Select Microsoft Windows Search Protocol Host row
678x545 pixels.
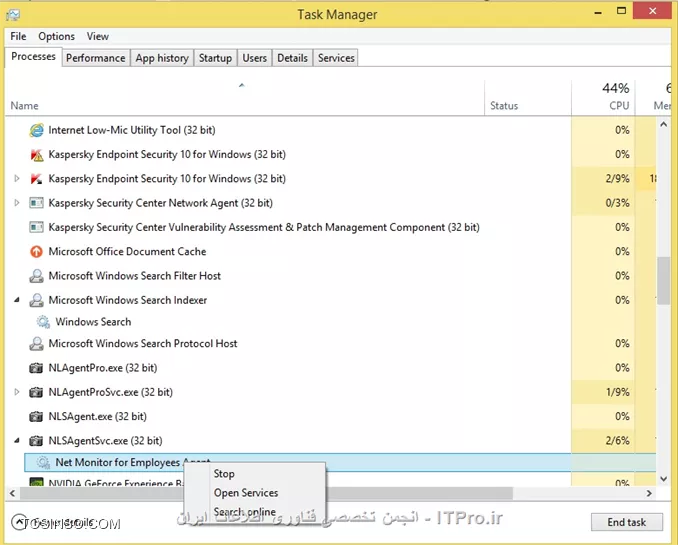point(331,343)
